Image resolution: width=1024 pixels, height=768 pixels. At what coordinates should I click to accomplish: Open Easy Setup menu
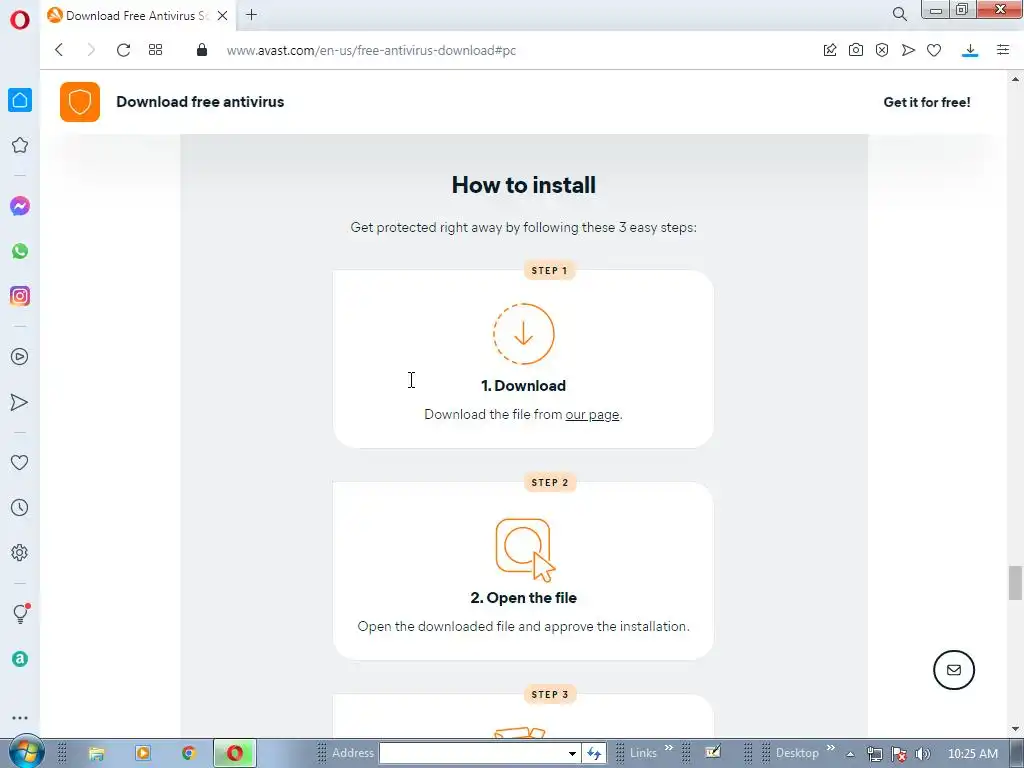[x=1003, y=50]
